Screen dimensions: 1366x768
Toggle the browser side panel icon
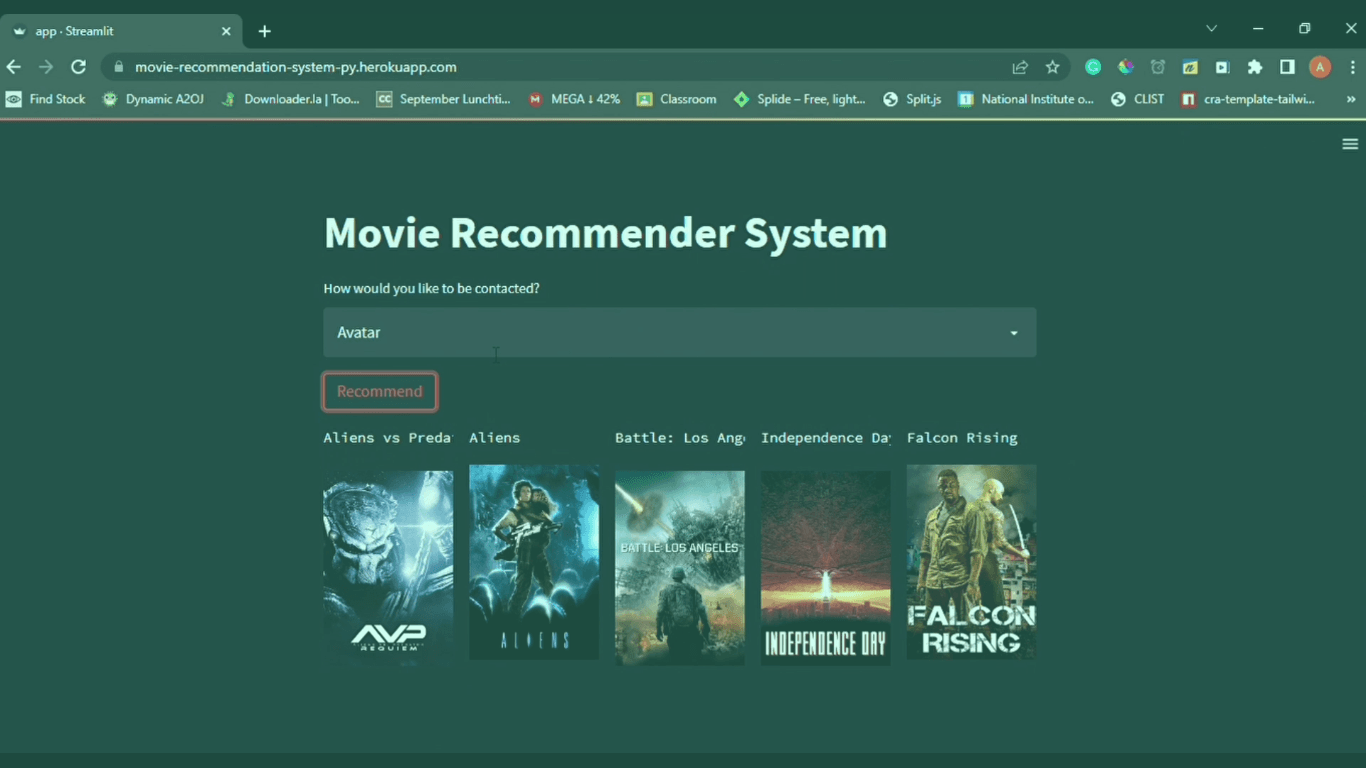tap(1287, 67)
